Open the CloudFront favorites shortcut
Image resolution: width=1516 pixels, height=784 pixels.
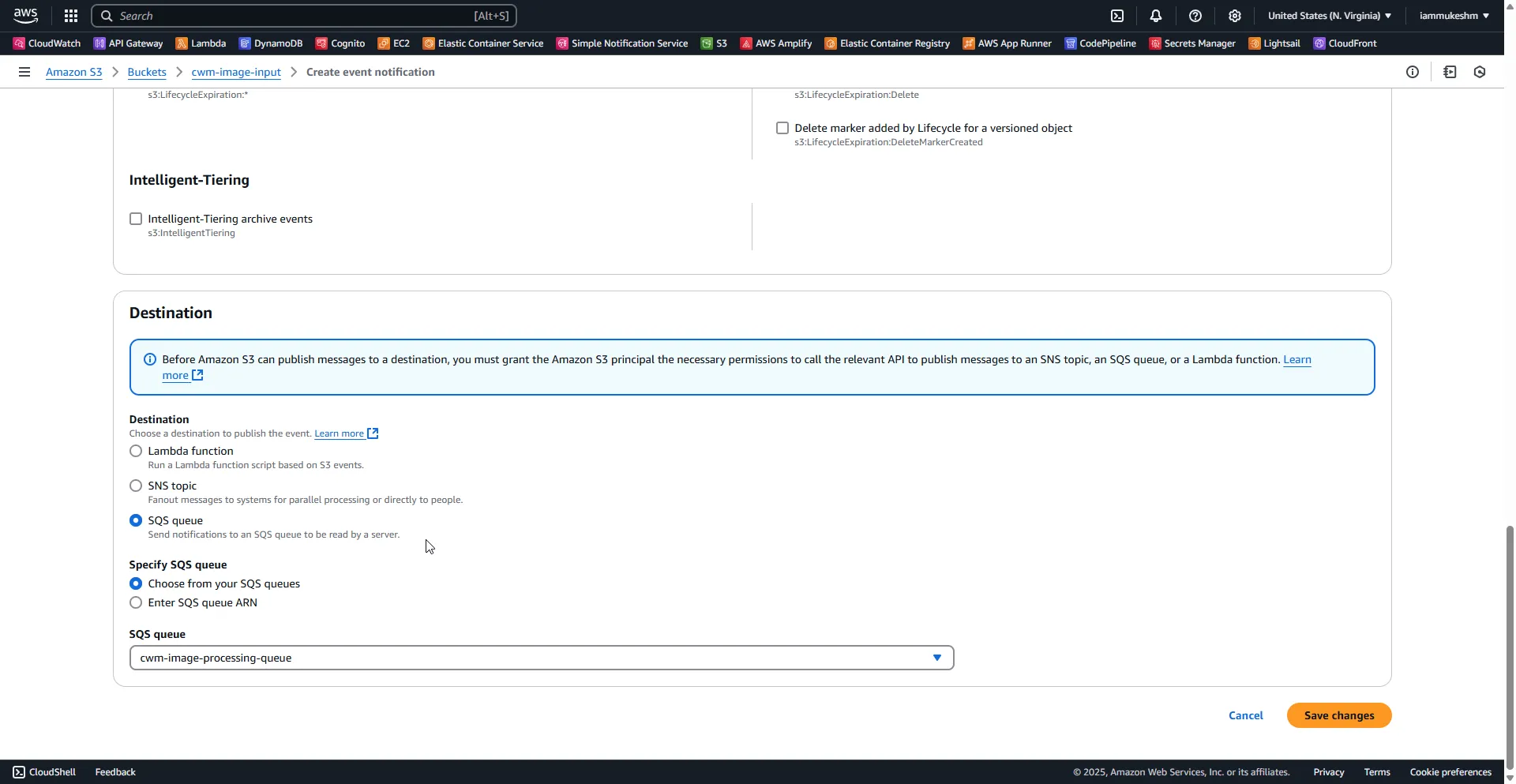coord(1346,43)
